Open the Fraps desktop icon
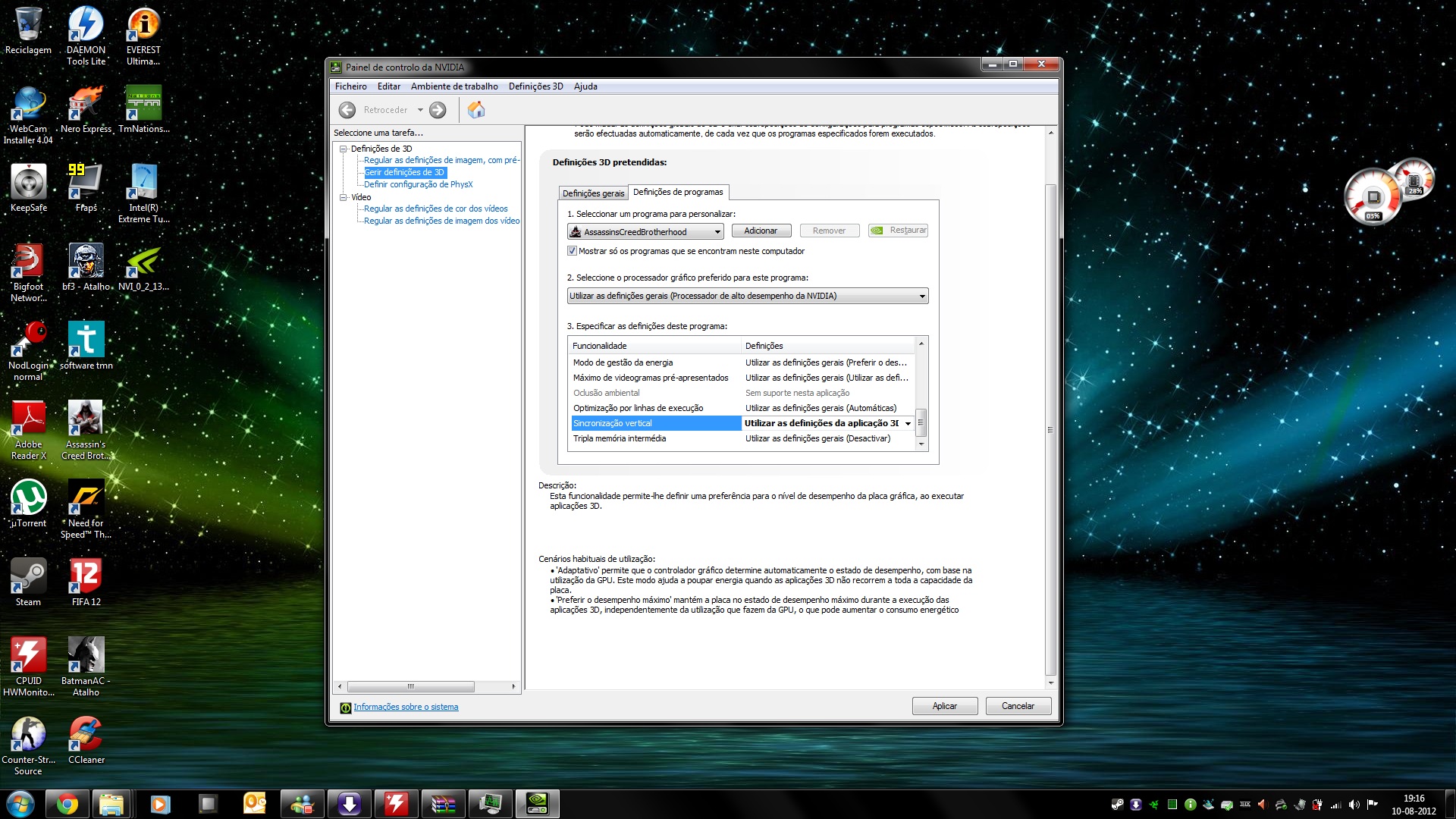 (x=86, y=188)
